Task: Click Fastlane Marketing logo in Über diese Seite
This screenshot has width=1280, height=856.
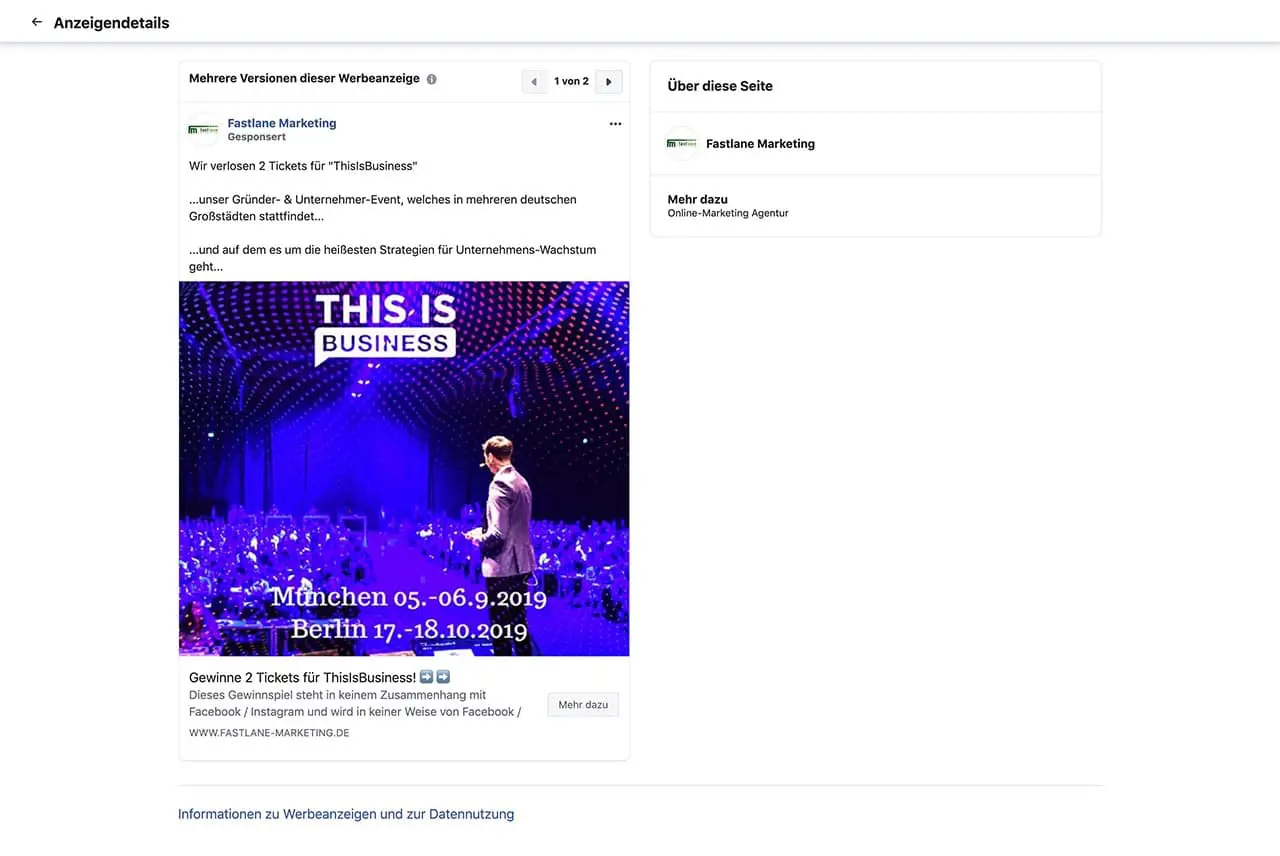Action: point(682,144)
